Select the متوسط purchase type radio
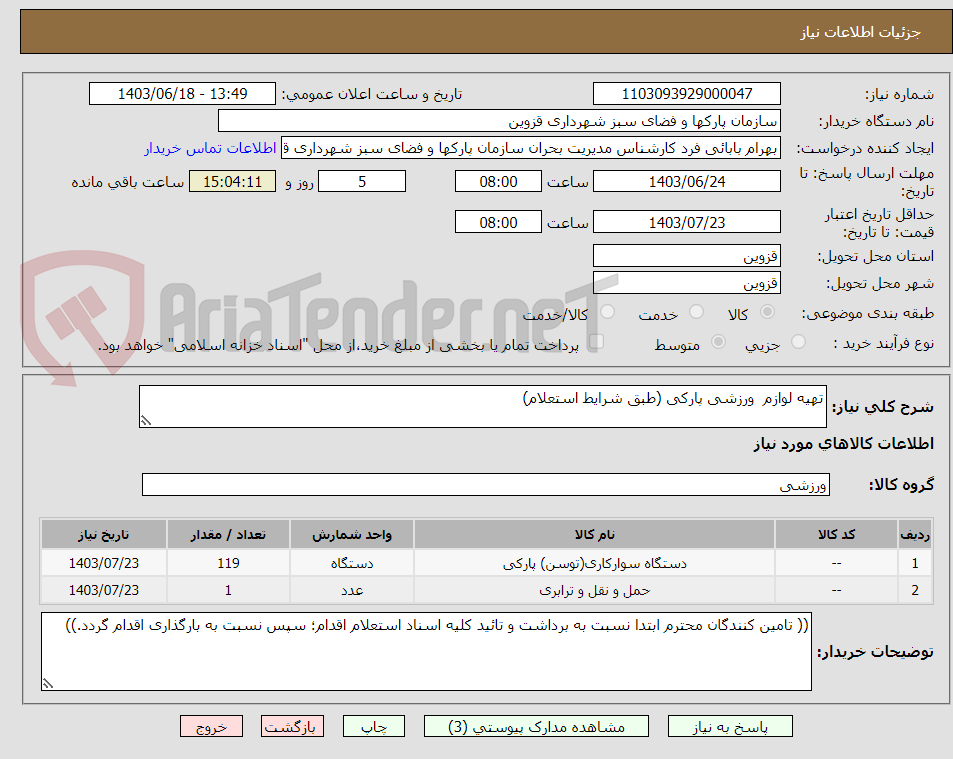This screenshot has width=953, height=759. point(718,342)
